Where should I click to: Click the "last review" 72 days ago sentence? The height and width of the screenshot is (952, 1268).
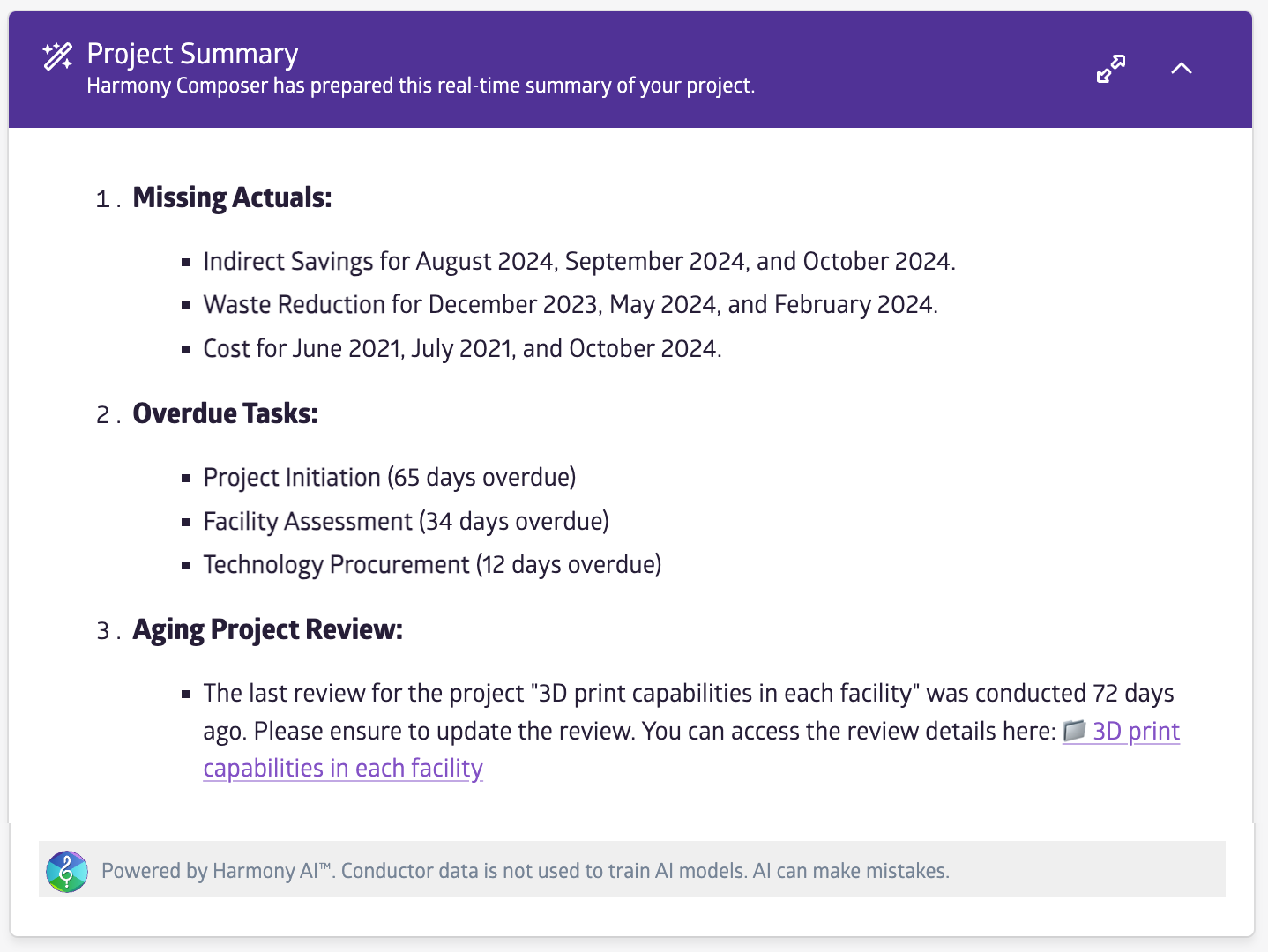coord(688,694)
